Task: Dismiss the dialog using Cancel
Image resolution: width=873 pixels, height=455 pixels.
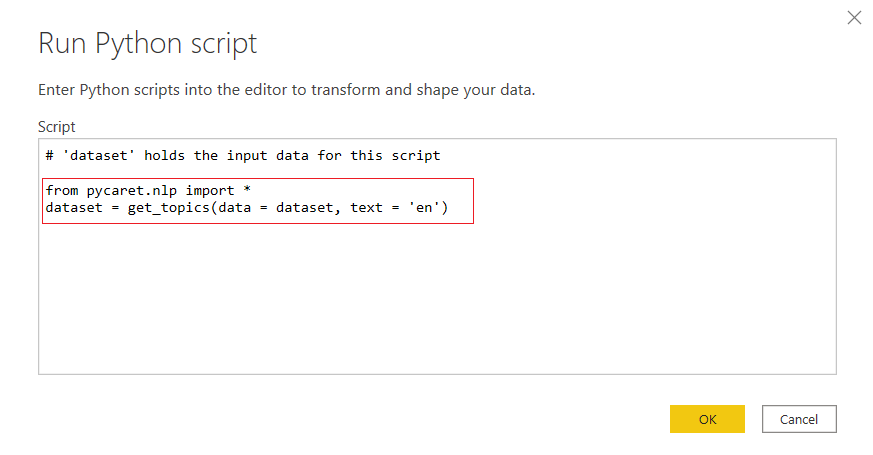Action: [x=799, y=419]
